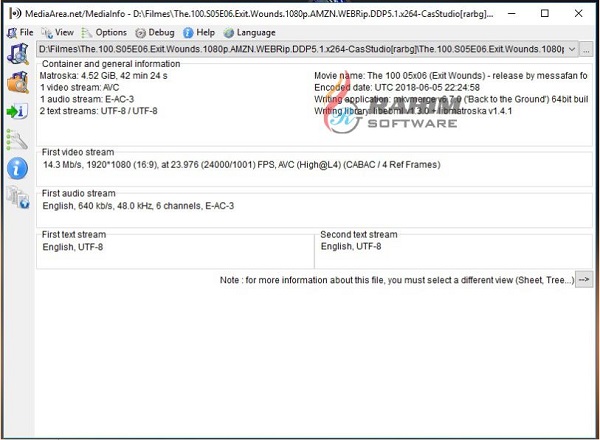Click the "Writing application: mkvmerge" line
The width and height of the screenshot is (600, 440).
(x=451, y=99)
